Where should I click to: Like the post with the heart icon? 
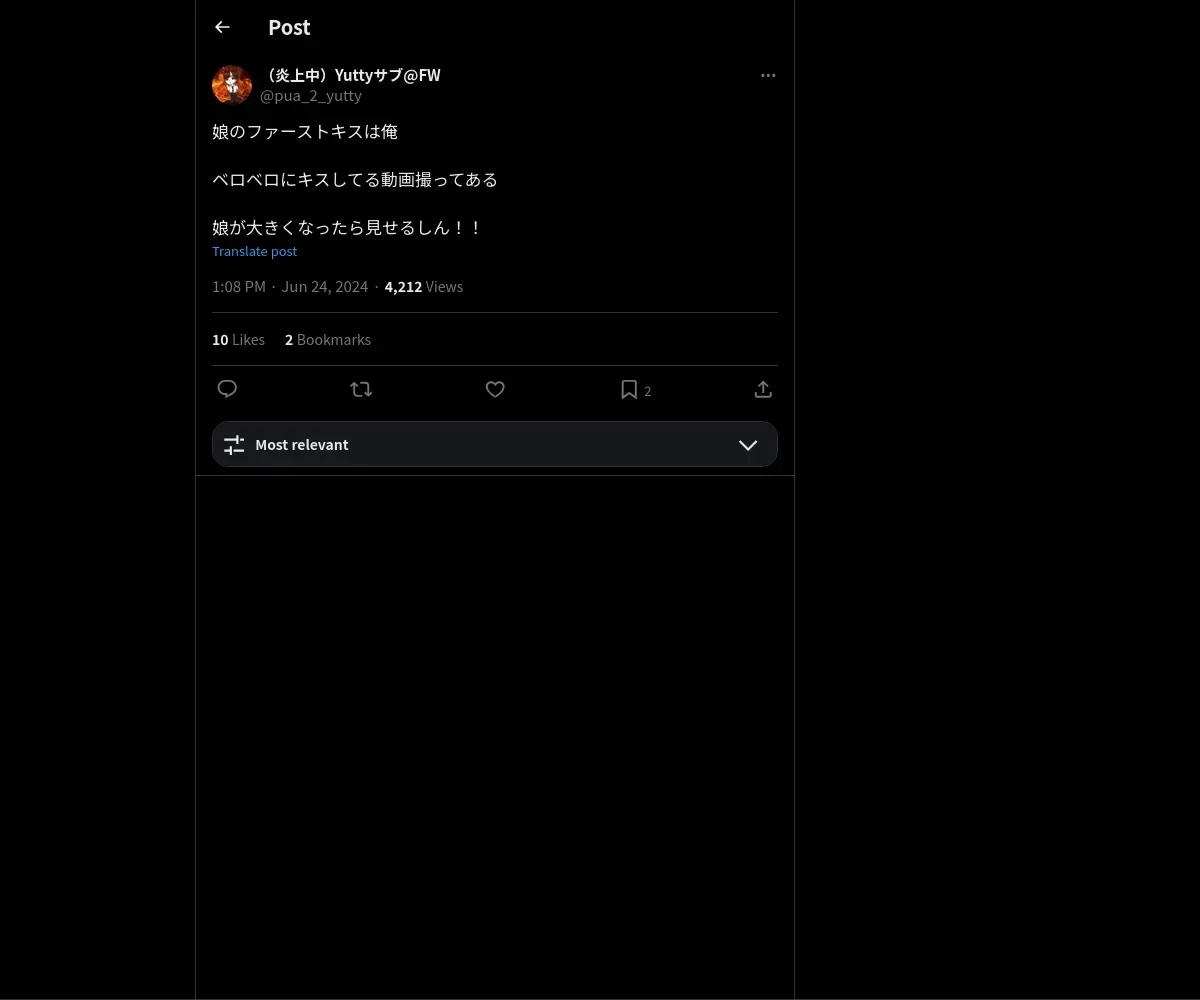[495, 389]
